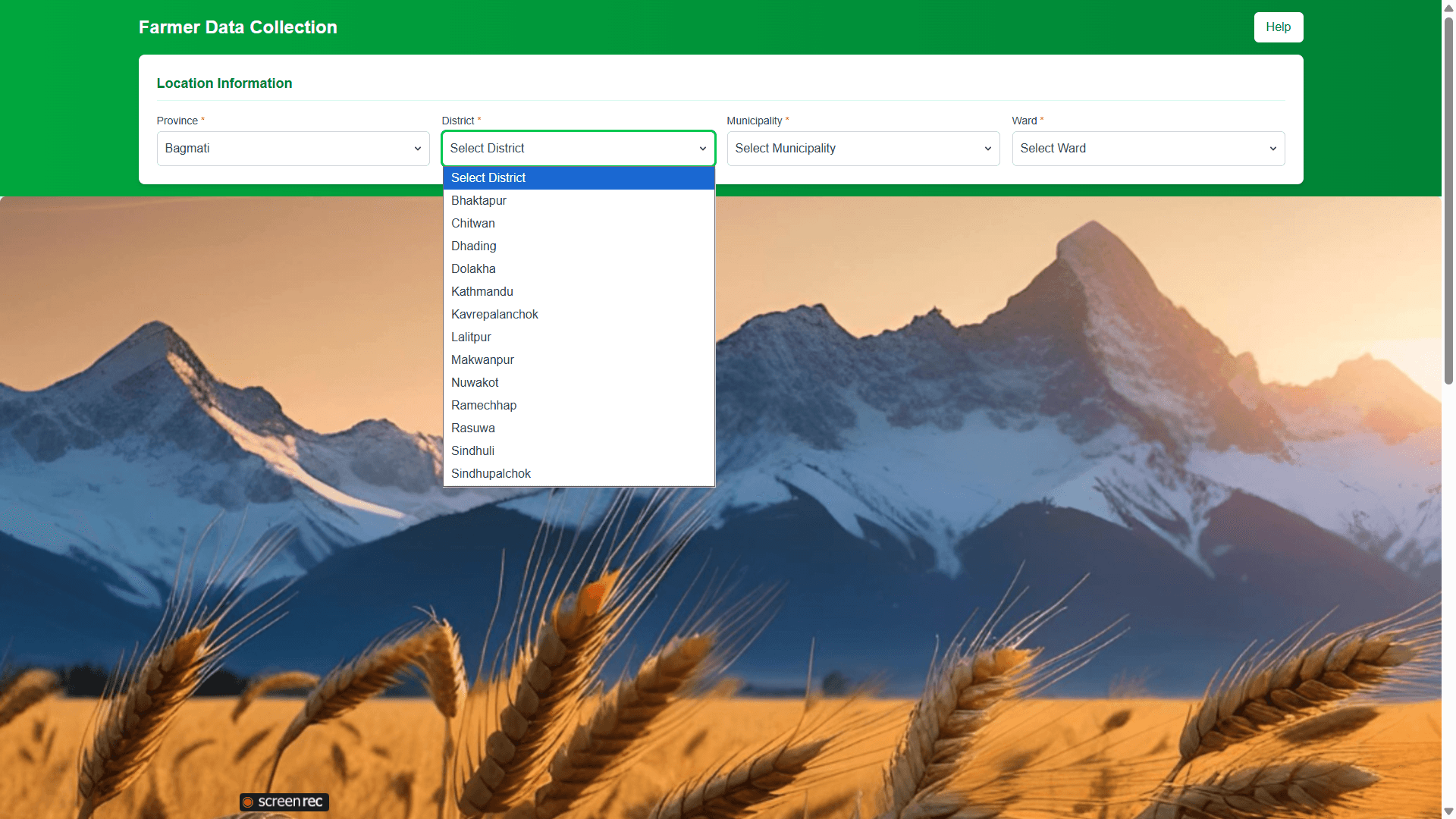Select Ramechhap district option

[x=484, y=406]
